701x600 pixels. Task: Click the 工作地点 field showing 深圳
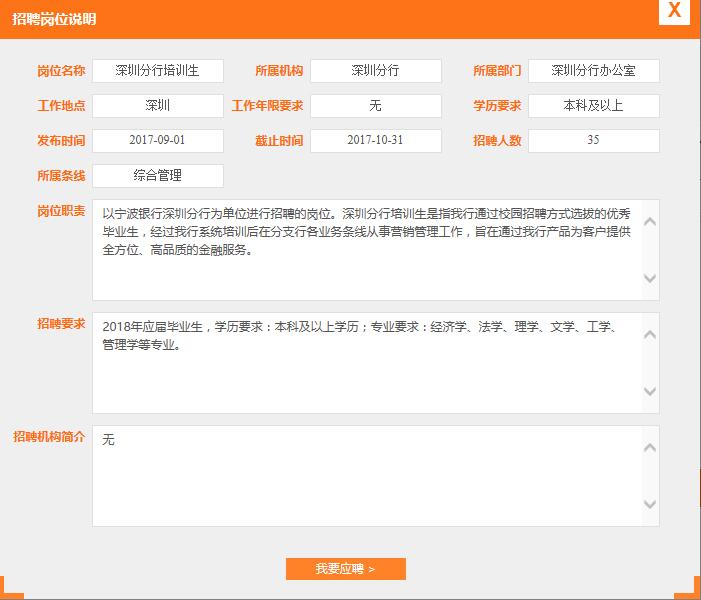tap(158, 106)
